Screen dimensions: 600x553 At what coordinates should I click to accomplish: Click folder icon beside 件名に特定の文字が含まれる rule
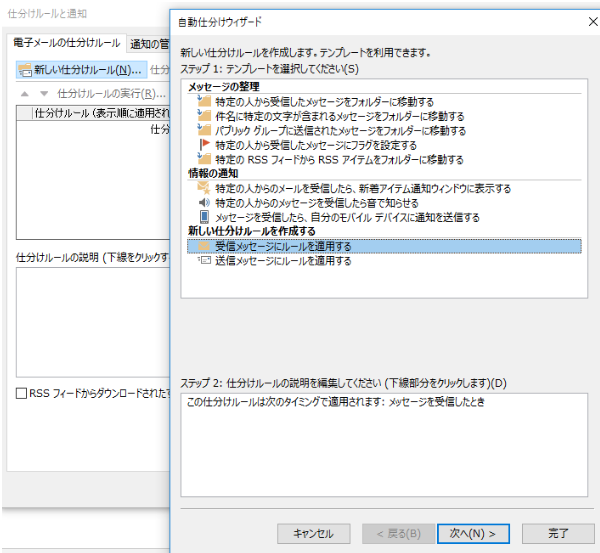[x=204, y=116]
